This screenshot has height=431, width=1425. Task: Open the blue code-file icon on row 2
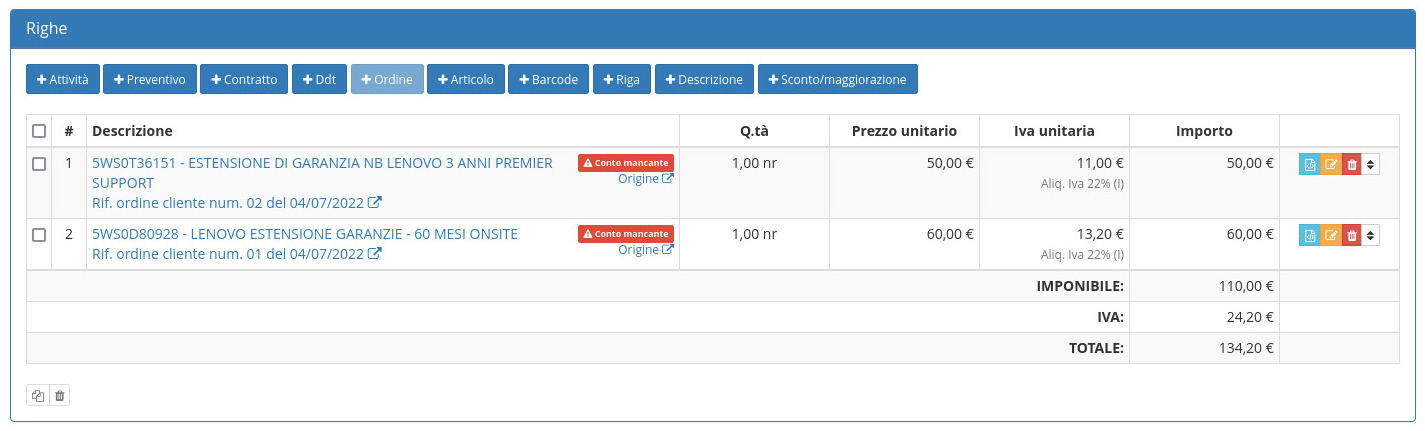tap(1309, 235)
